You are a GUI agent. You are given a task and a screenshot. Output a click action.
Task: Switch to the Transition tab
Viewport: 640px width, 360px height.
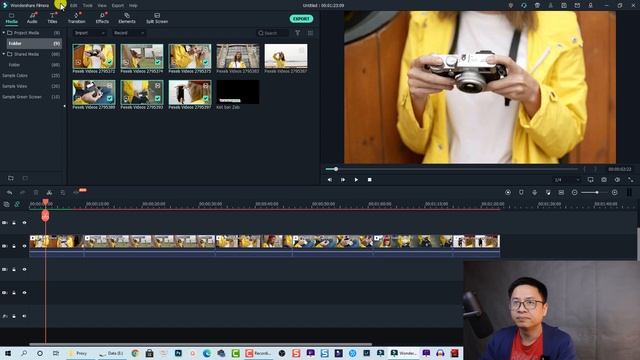76,18
